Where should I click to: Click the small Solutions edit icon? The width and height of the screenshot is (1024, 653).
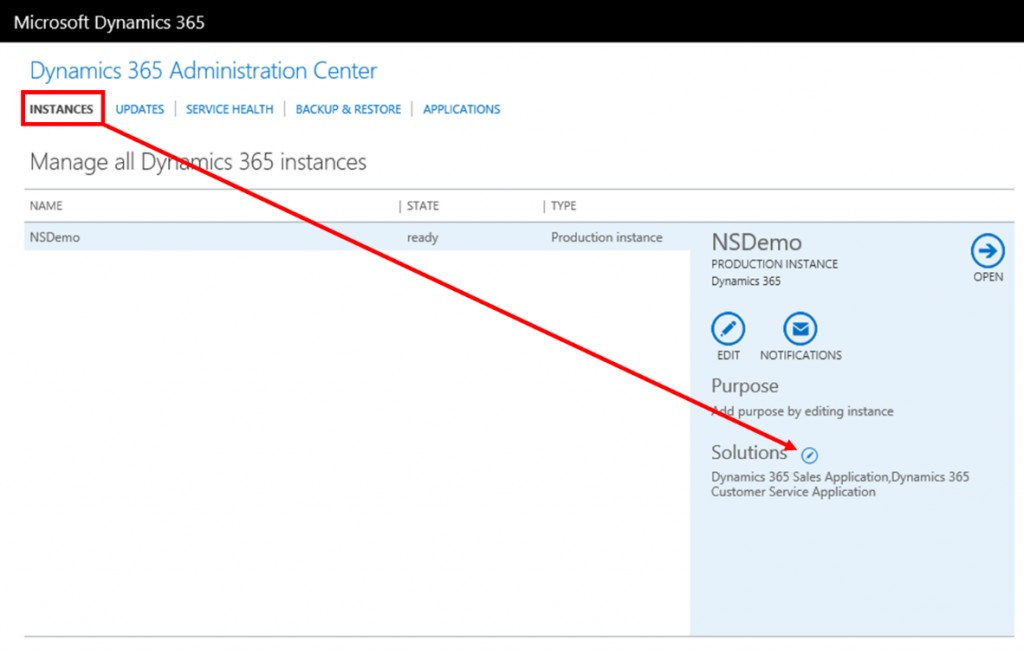click(x=809, y=454)
